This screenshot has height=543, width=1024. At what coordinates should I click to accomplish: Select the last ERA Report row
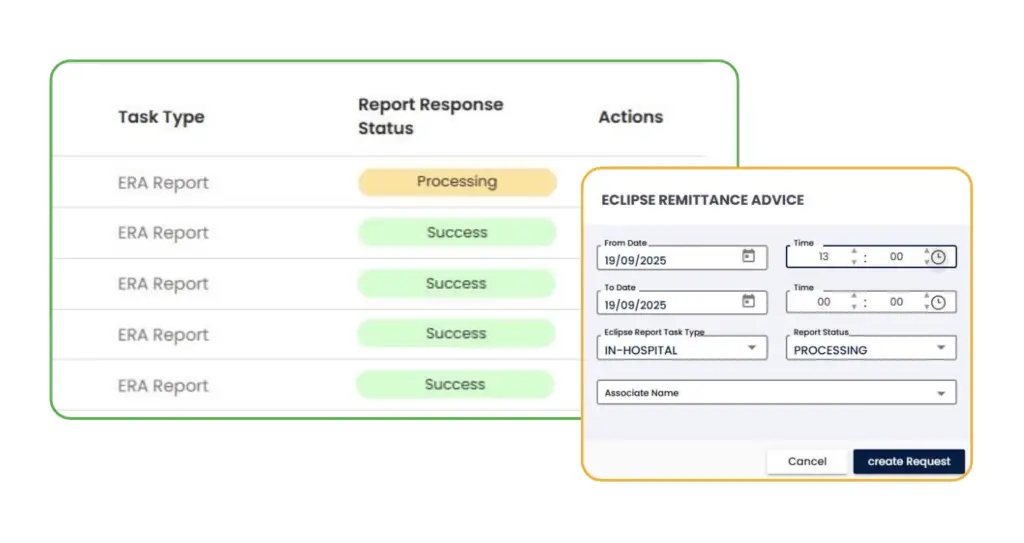click(x=317, y=385)
